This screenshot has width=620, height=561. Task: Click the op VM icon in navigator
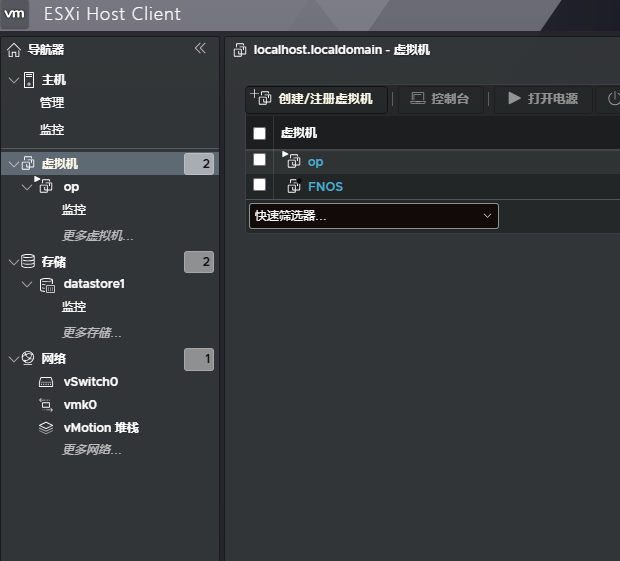click(x=45, y=185)
